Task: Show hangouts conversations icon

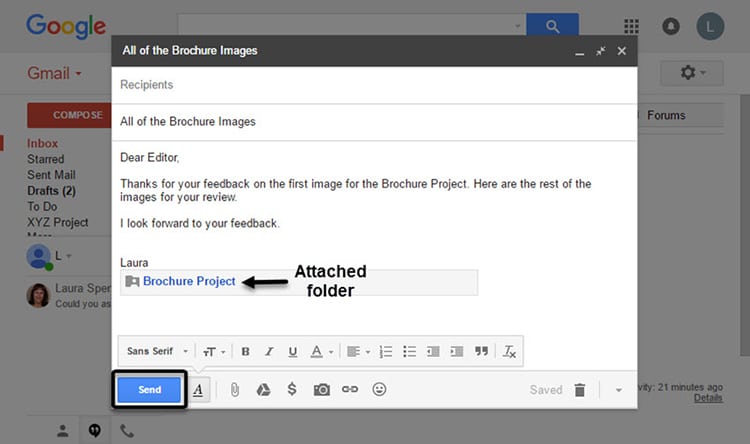Action: 95,431
